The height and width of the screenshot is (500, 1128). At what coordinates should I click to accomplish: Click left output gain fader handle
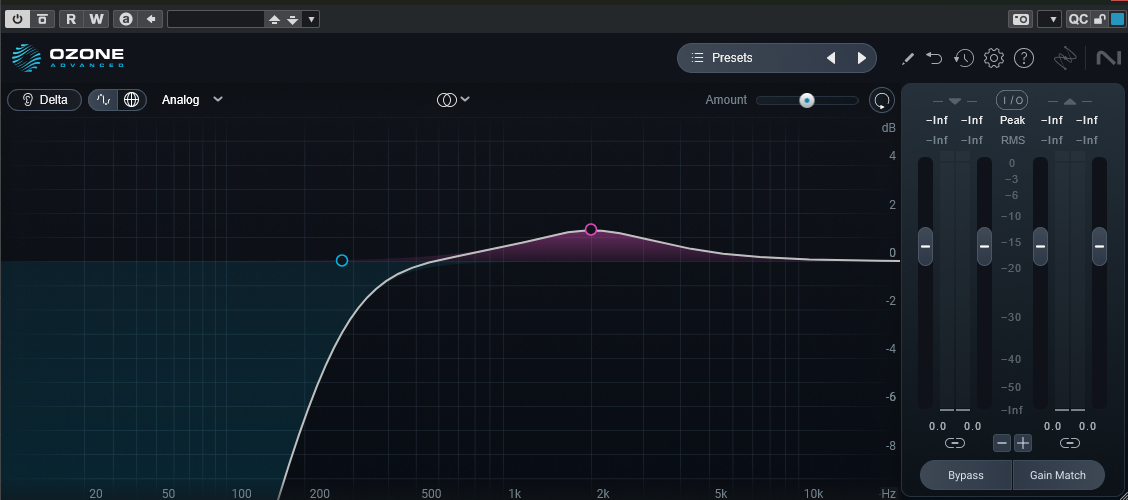pyautogui.click(x=1040, y=246)
